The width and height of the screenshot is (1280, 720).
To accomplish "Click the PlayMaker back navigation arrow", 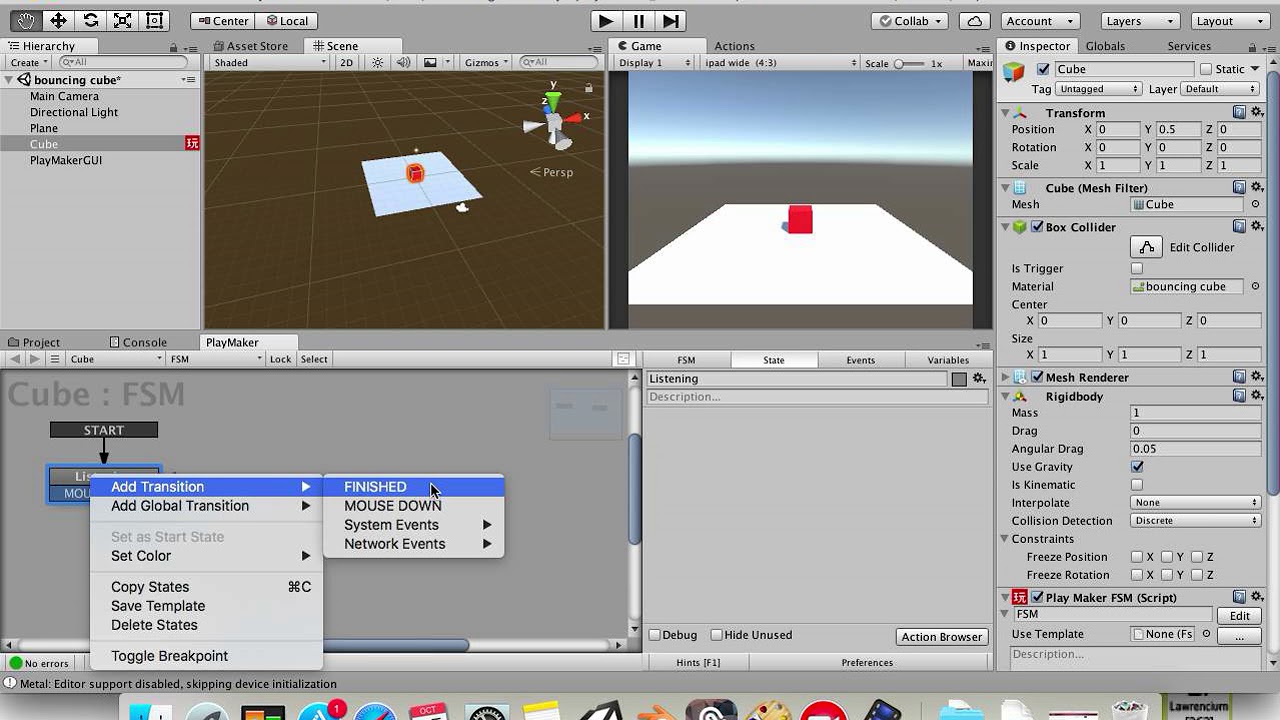I will pyautogui.click(x=15, y=359).
